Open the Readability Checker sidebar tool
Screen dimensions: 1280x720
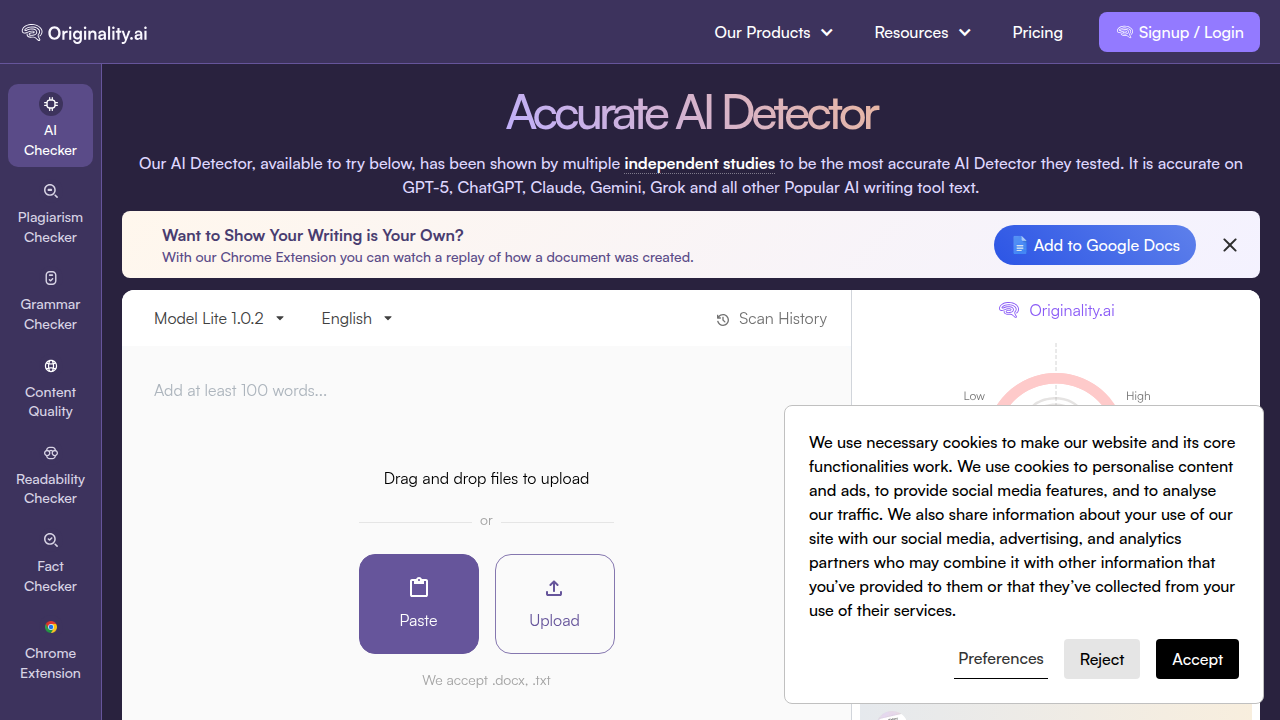point(50,475)
